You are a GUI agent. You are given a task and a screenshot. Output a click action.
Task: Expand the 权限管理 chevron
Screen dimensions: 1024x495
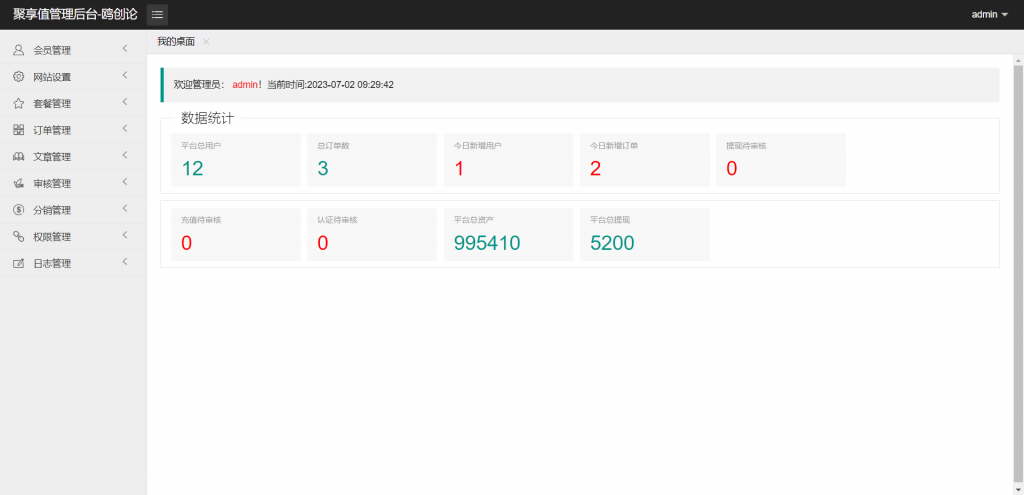coord(125,236)
